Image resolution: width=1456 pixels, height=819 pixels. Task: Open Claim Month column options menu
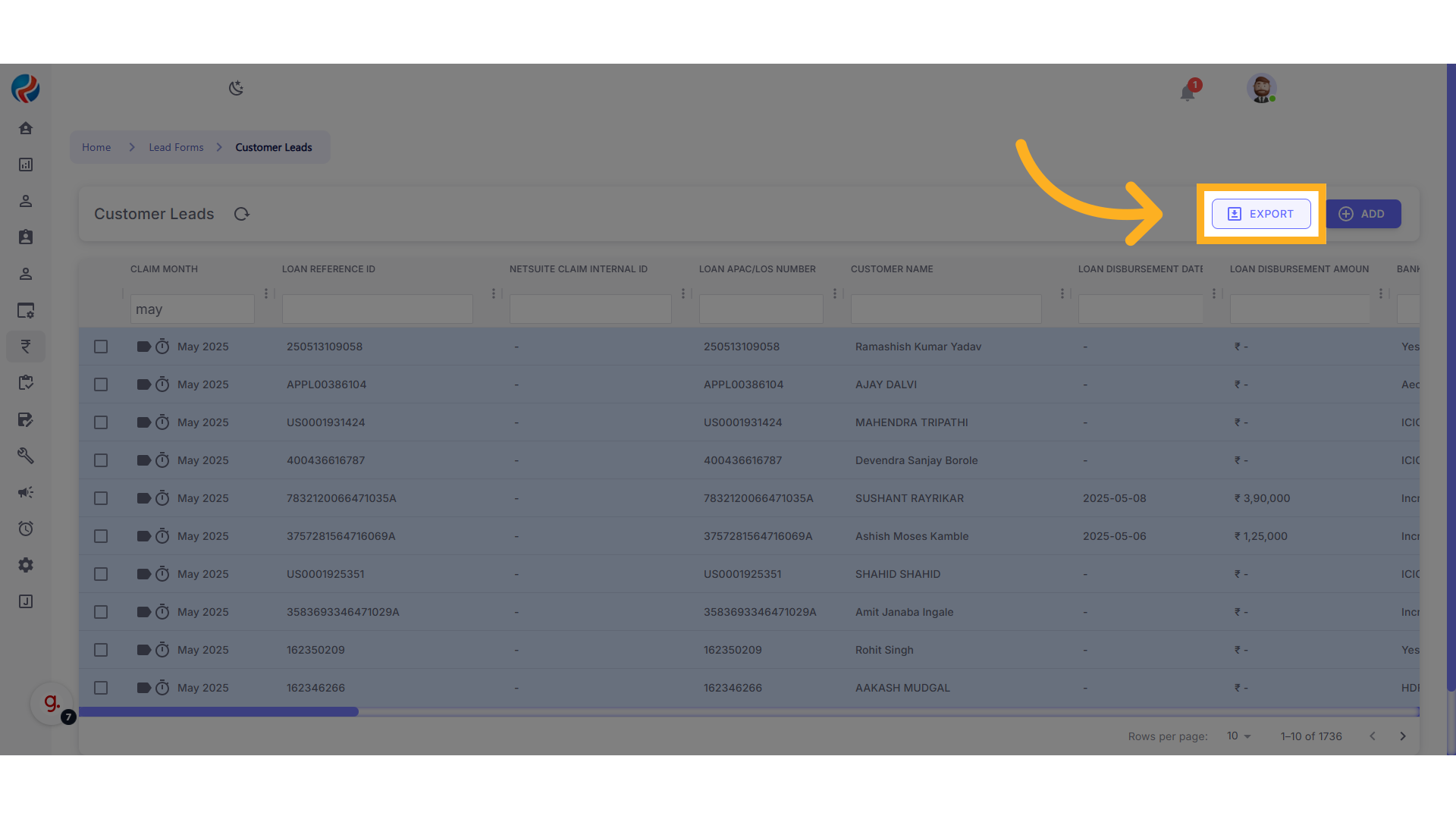click(266, 293)
